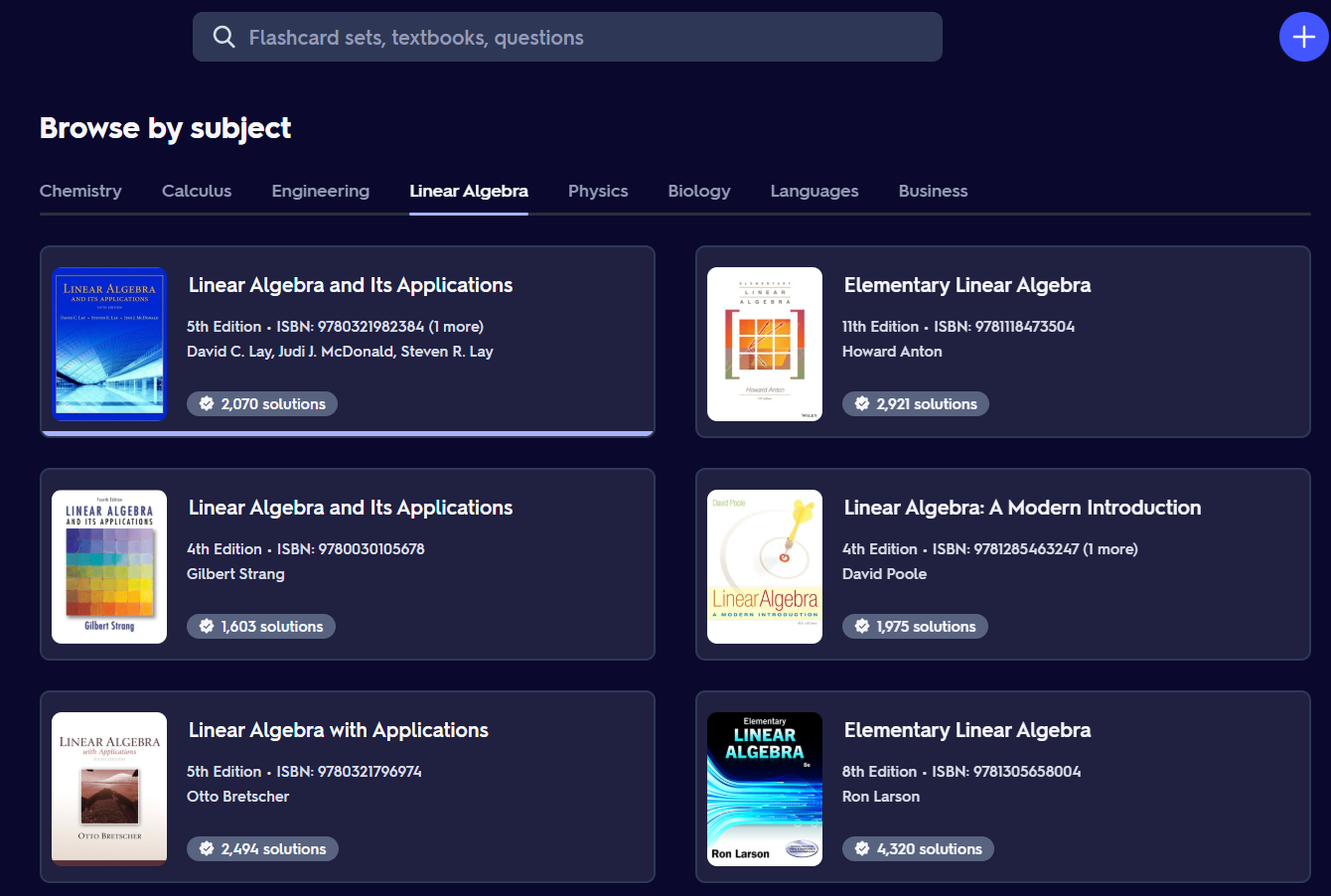Viewport: 1331px width, 896px height.
Task: Open the Physics subject tab
Action: (x=598, y=191)
